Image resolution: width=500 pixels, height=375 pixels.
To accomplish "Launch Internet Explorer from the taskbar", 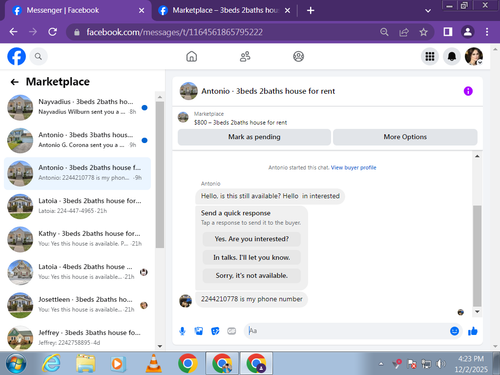I will tap(51, 364).
